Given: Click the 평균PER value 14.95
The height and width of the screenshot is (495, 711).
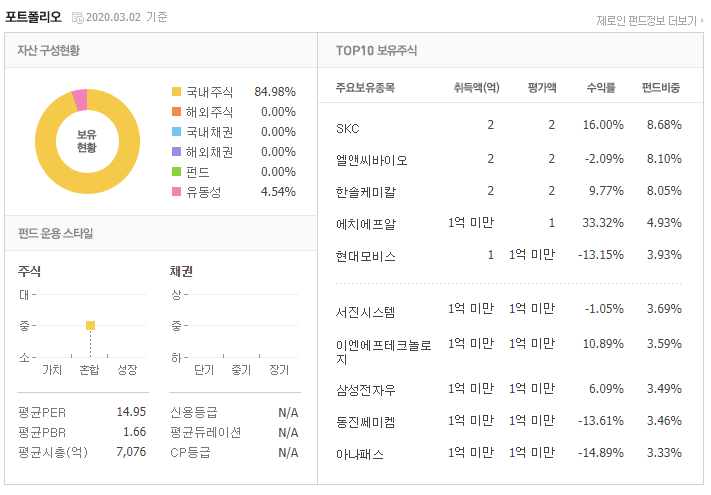Looking at the screenshot, I should (131, 412).
